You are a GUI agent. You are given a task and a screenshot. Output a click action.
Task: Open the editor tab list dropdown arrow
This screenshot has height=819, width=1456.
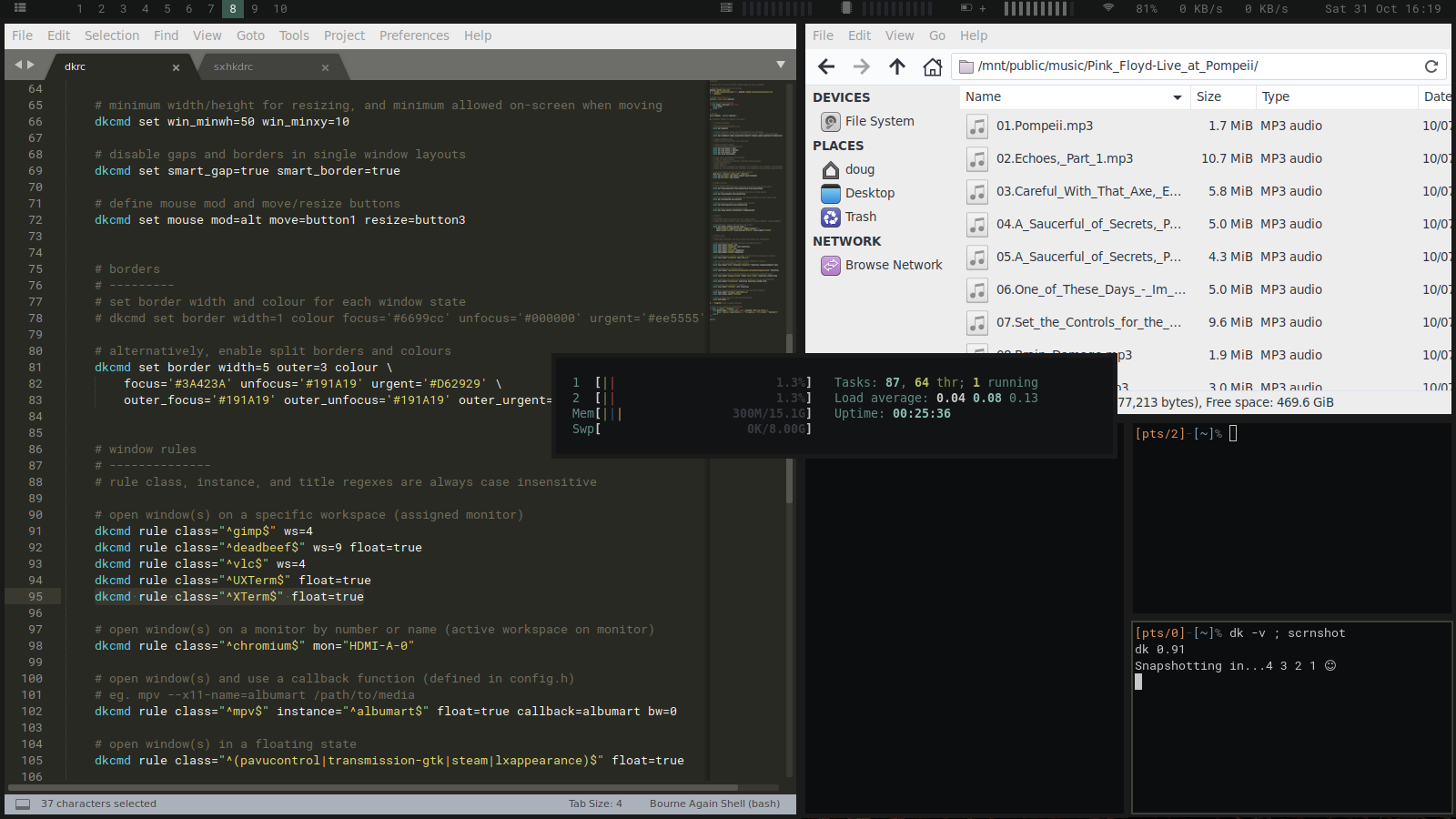point(780,65)
